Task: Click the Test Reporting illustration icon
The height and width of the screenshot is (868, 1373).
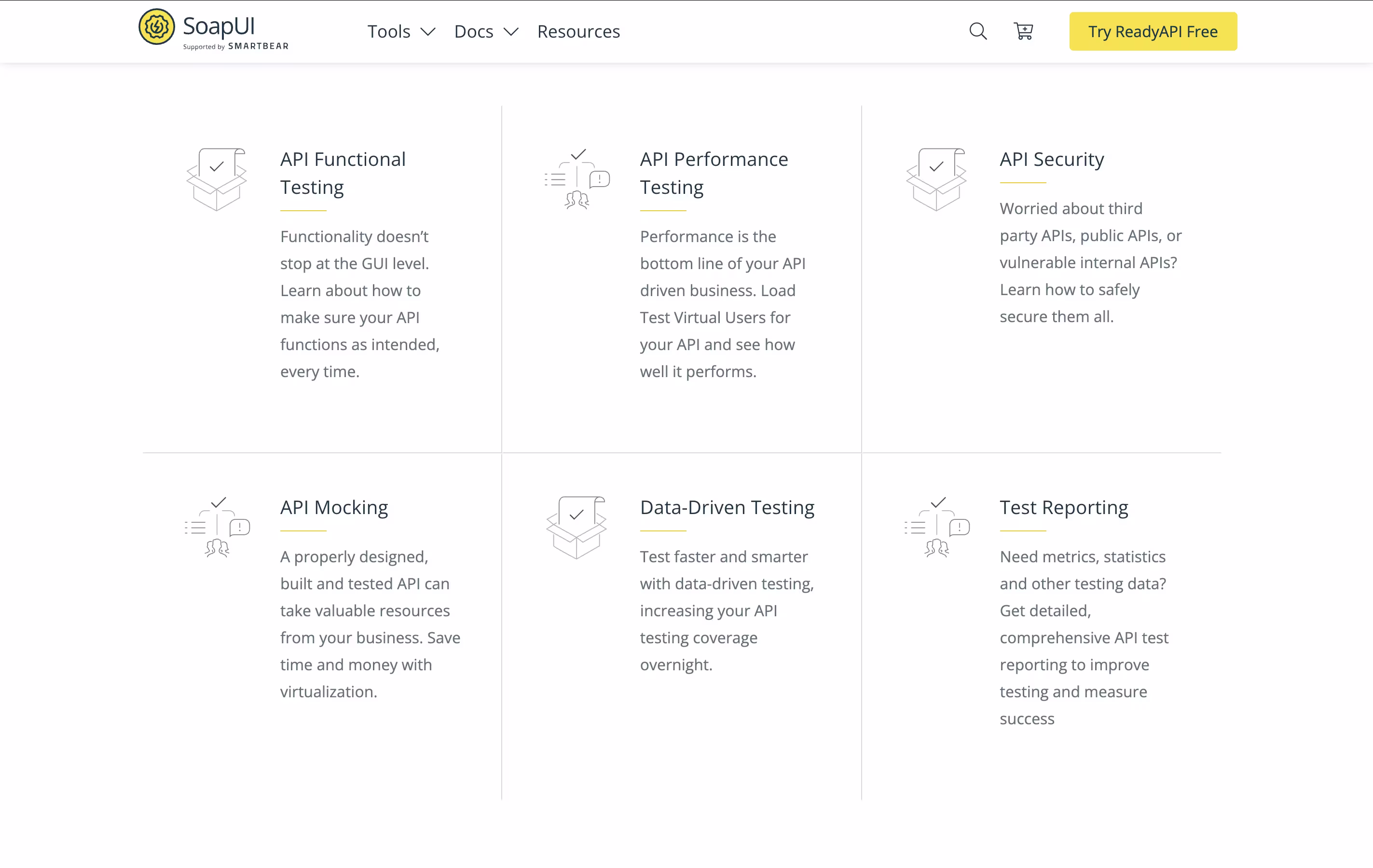Action: 937,527
